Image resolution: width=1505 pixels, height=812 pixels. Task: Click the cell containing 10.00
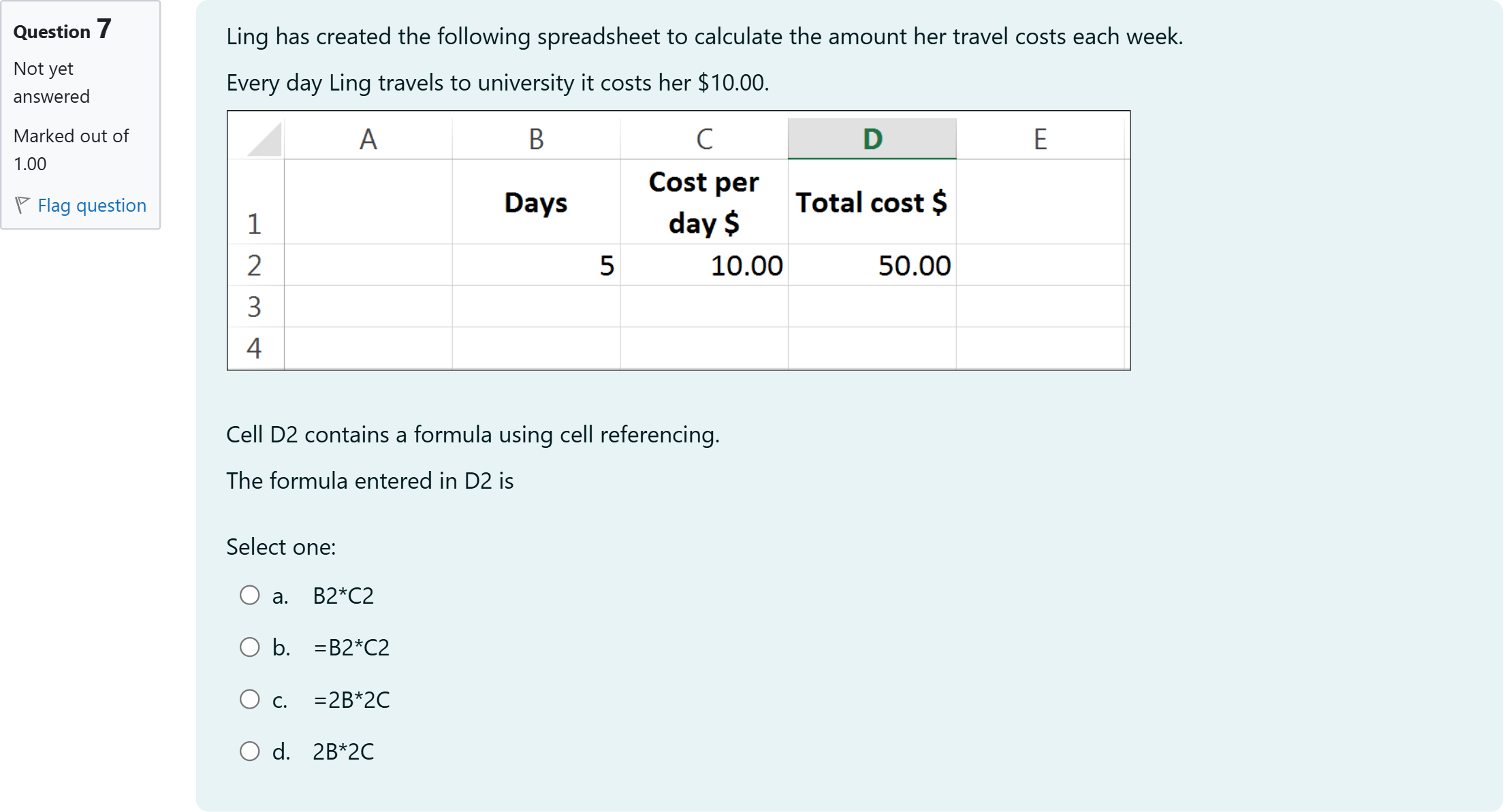click(704, 265)
